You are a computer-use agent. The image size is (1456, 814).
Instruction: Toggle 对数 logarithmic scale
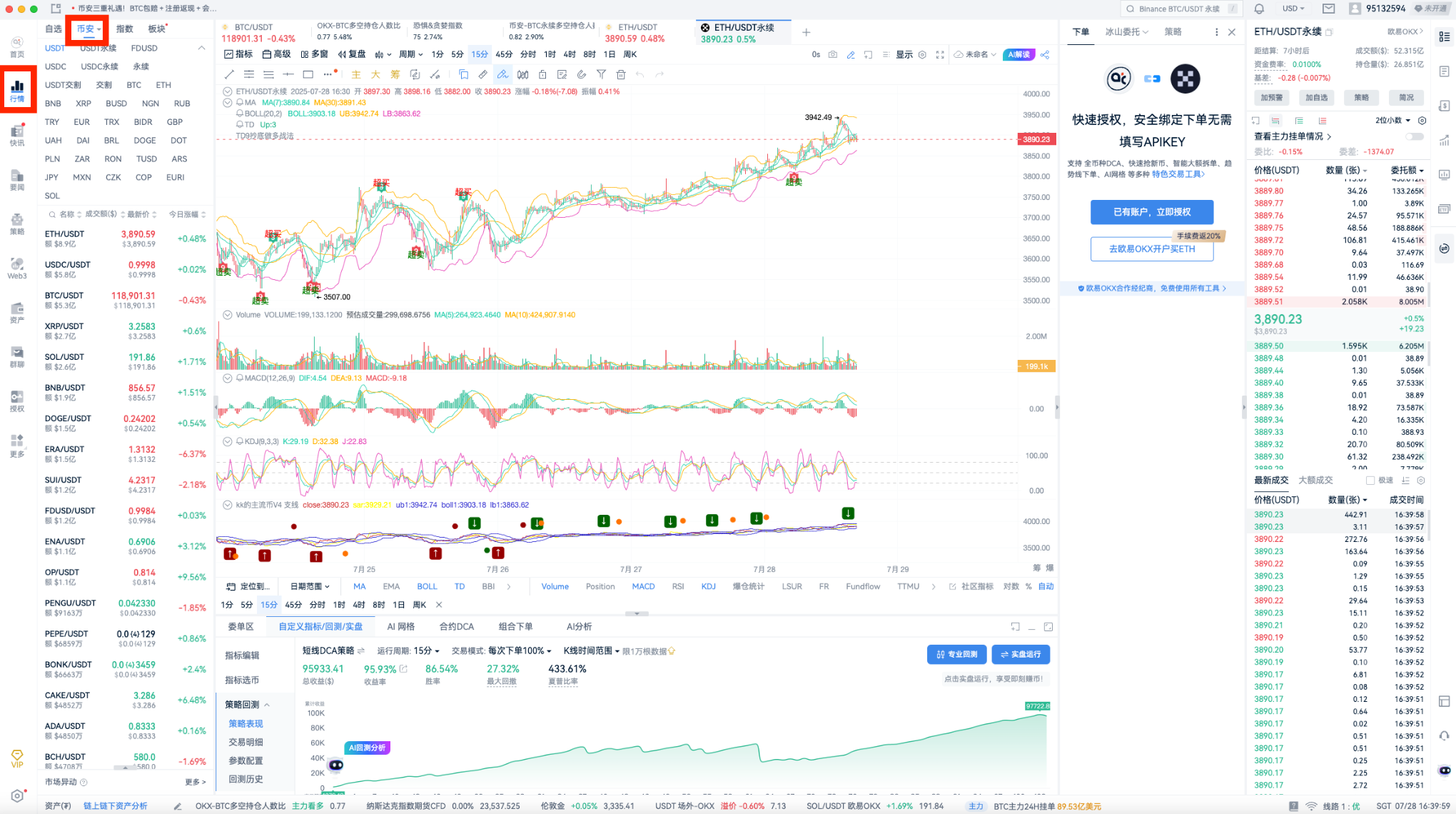pos(1011,586)
